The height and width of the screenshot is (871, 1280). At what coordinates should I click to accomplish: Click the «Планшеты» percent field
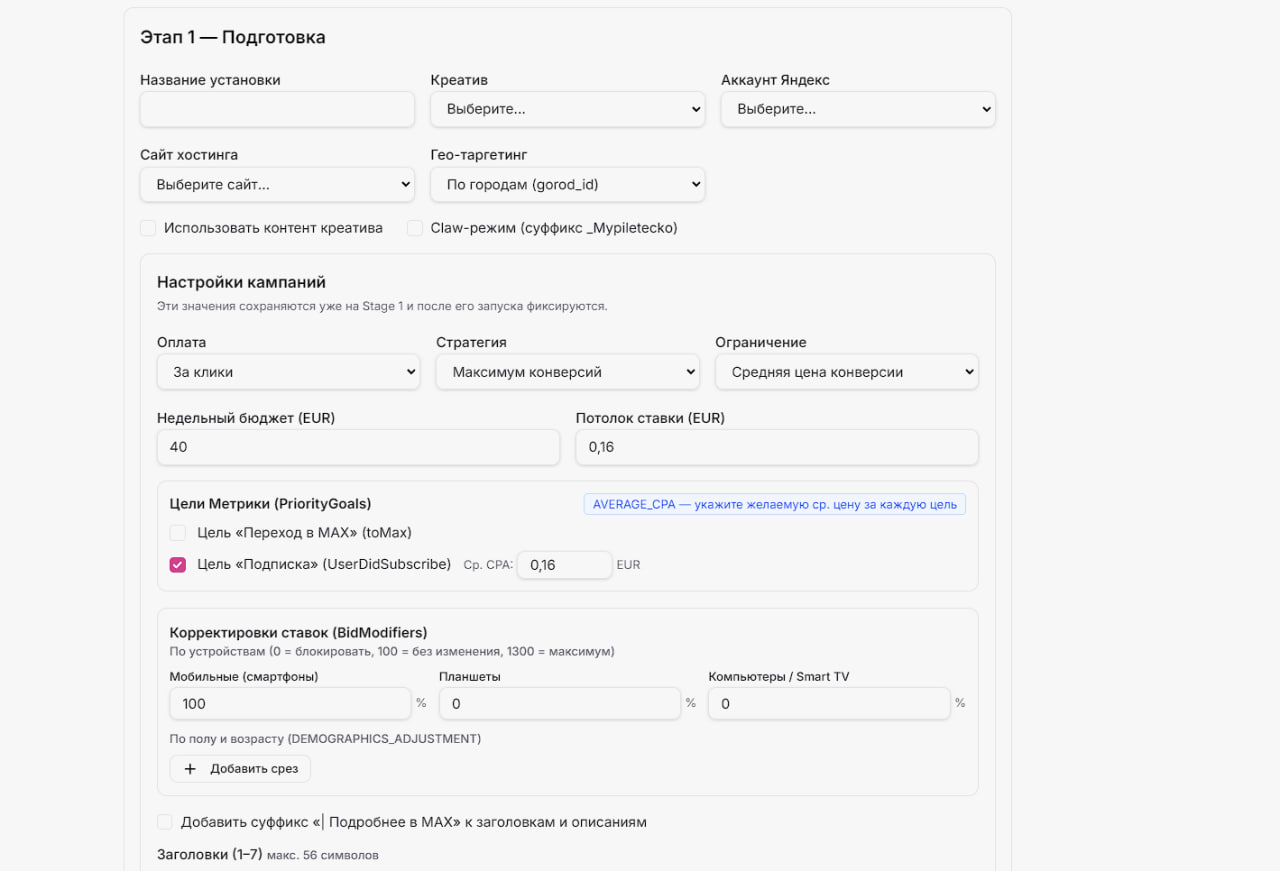pos(560,704)
